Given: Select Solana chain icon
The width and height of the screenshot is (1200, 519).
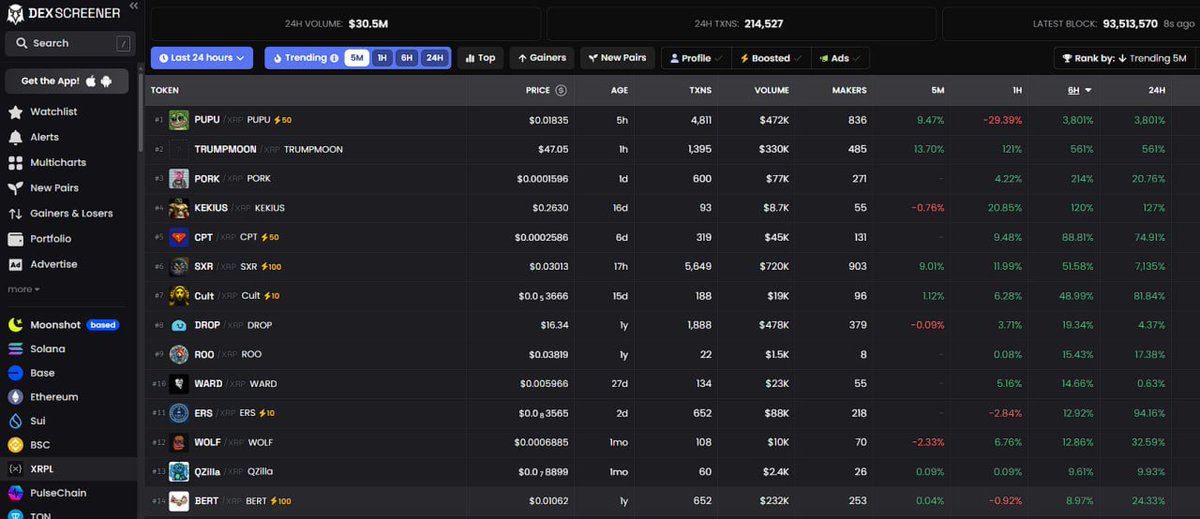Looking at the screenshot, I should (x=15, y=349).
